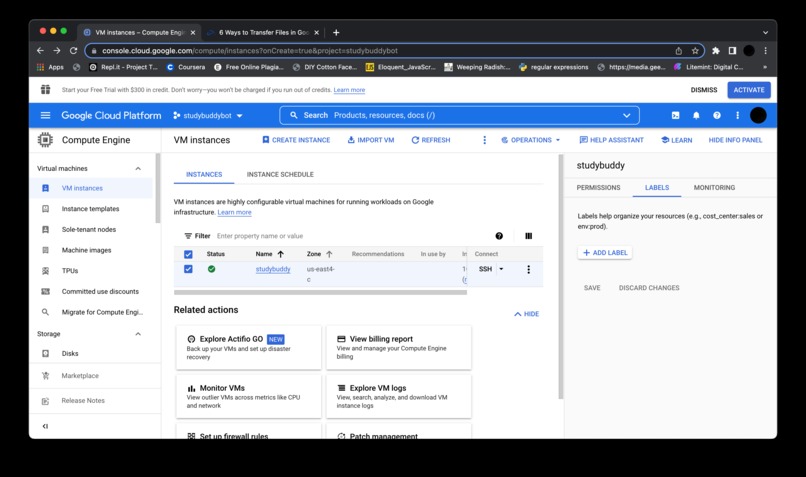806x477 pixels.
Task: Open the main navigation hamburger menu
Action: [x=45, y=115]
